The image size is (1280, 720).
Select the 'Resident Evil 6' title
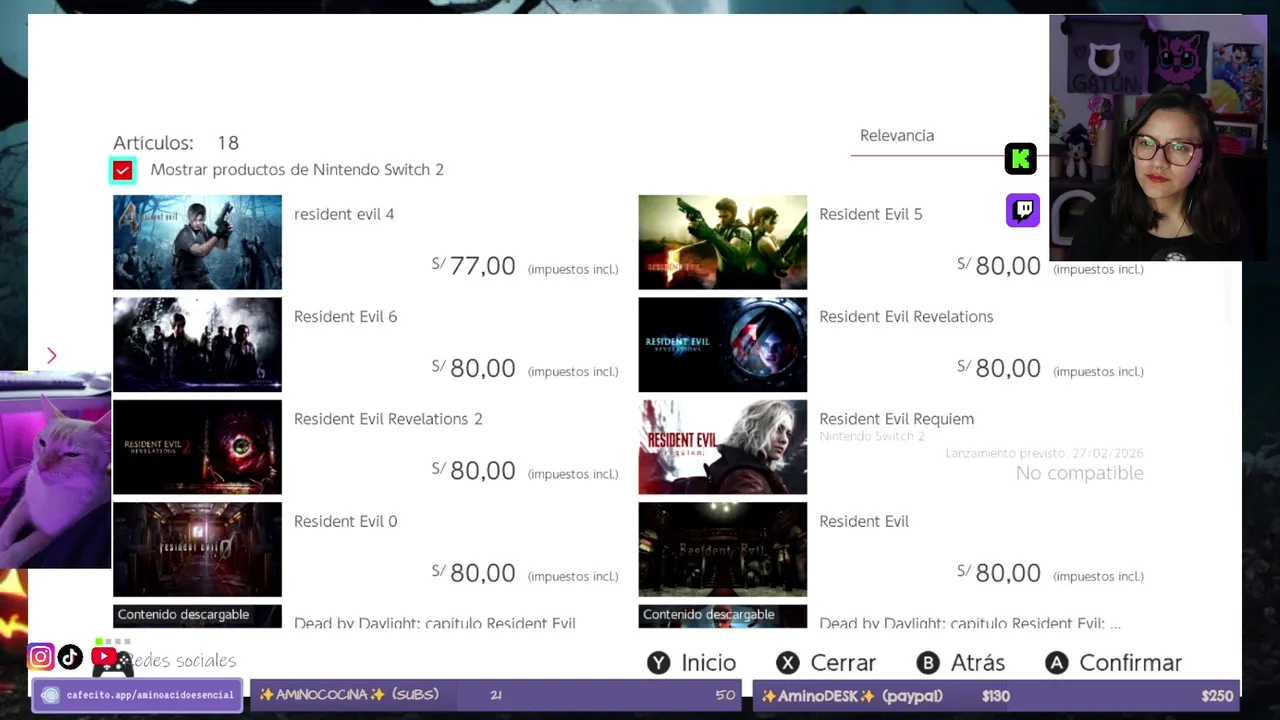pyautogui.click(x=345, y=316)
